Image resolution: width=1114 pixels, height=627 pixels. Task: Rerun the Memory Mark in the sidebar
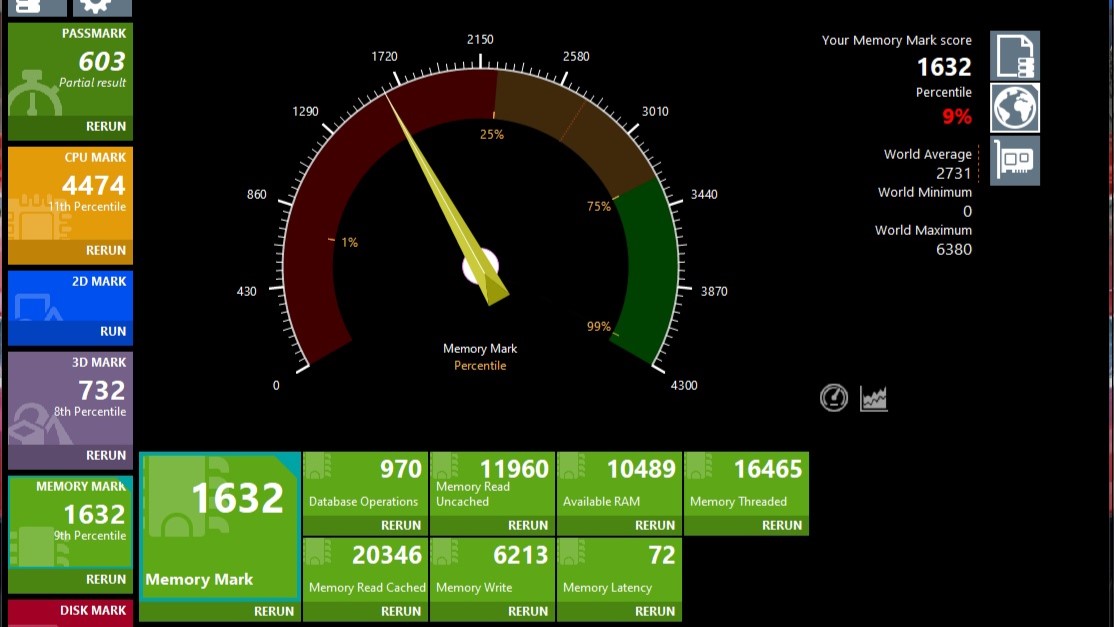coord(106,579)
